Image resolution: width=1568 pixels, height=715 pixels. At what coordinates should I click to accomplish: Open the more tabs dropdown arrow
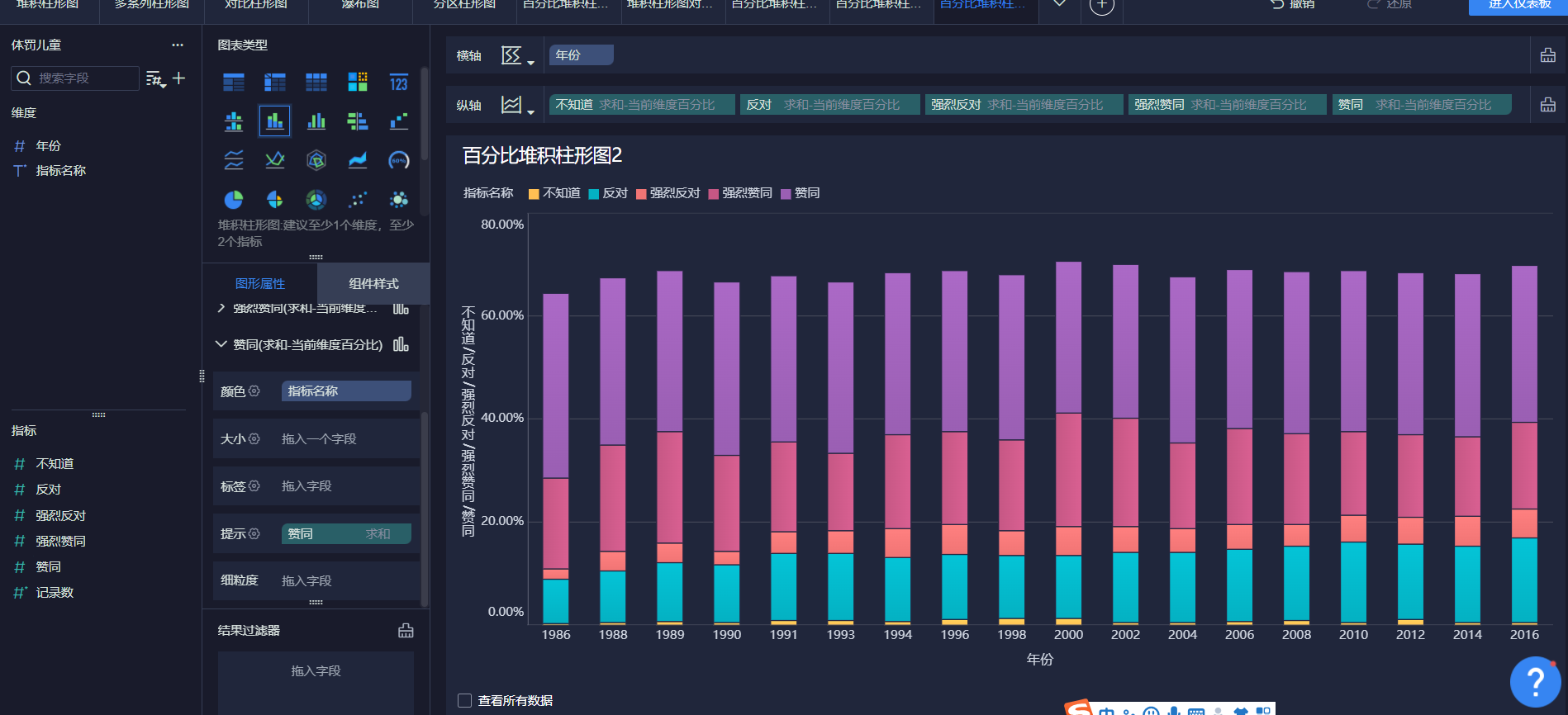click(1060, 5)
